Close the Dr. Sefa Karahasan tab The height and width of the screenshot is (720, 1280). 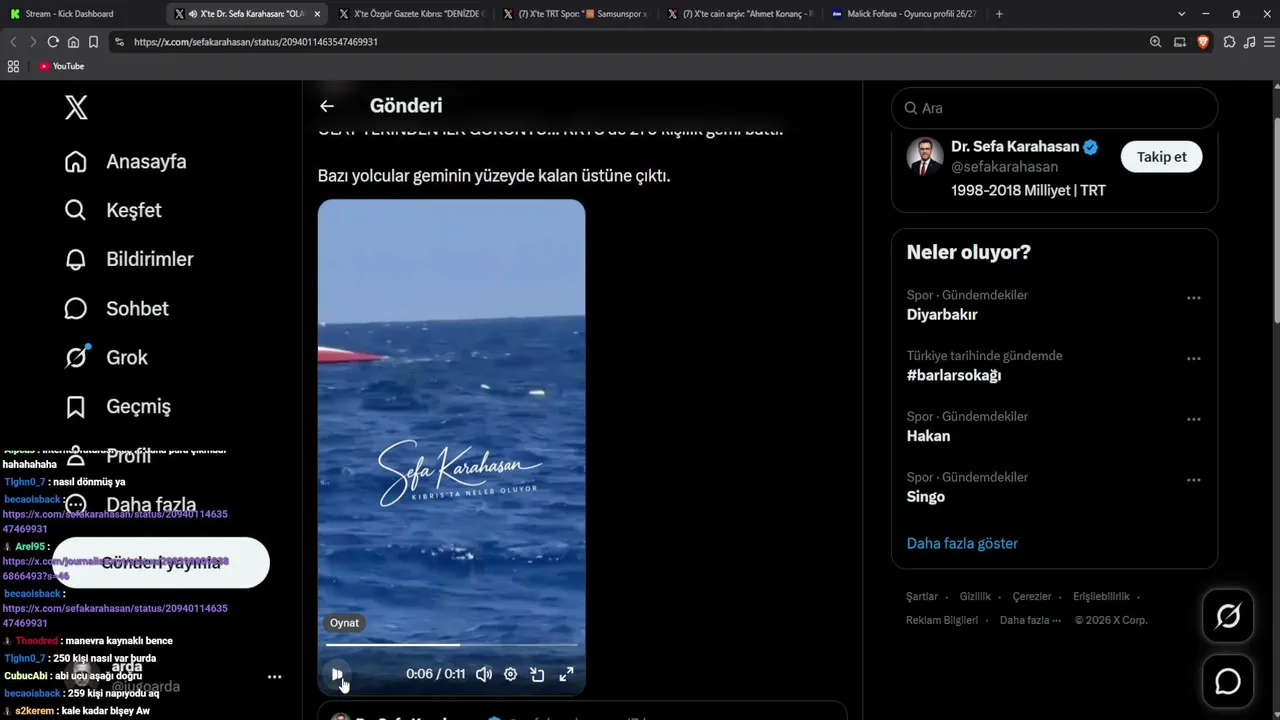tap(317, 14)
